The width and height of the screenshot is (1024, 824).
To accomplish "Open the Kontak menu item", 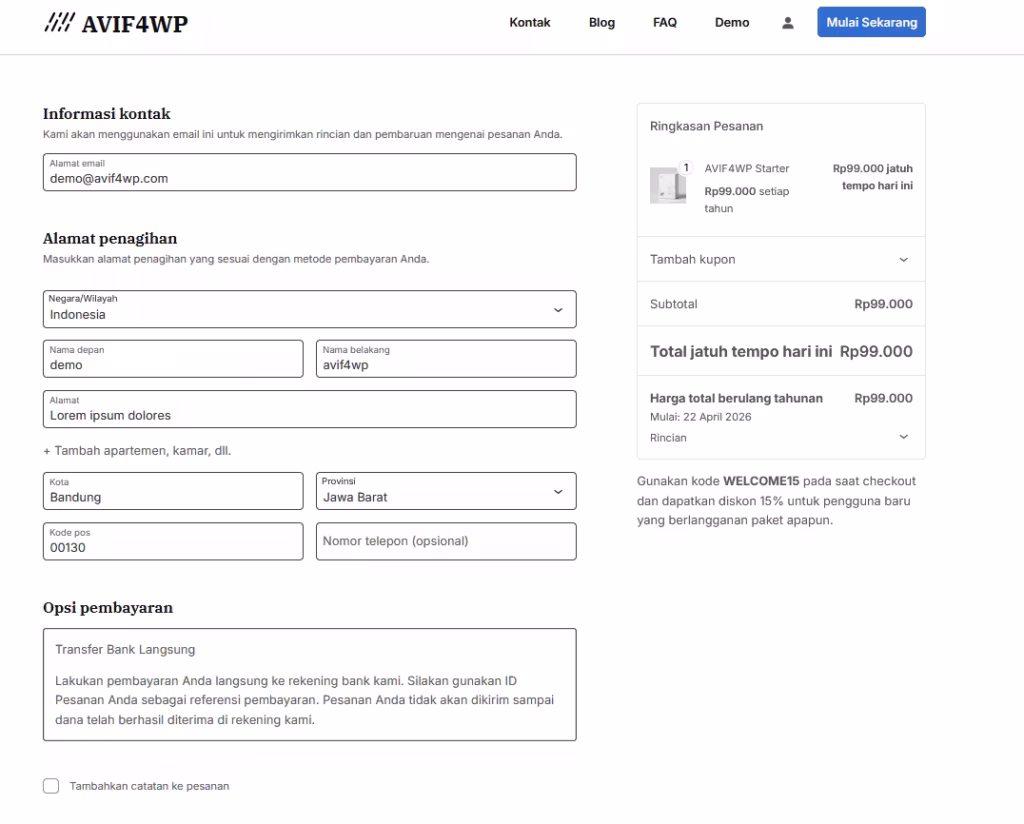I will 530,23.
